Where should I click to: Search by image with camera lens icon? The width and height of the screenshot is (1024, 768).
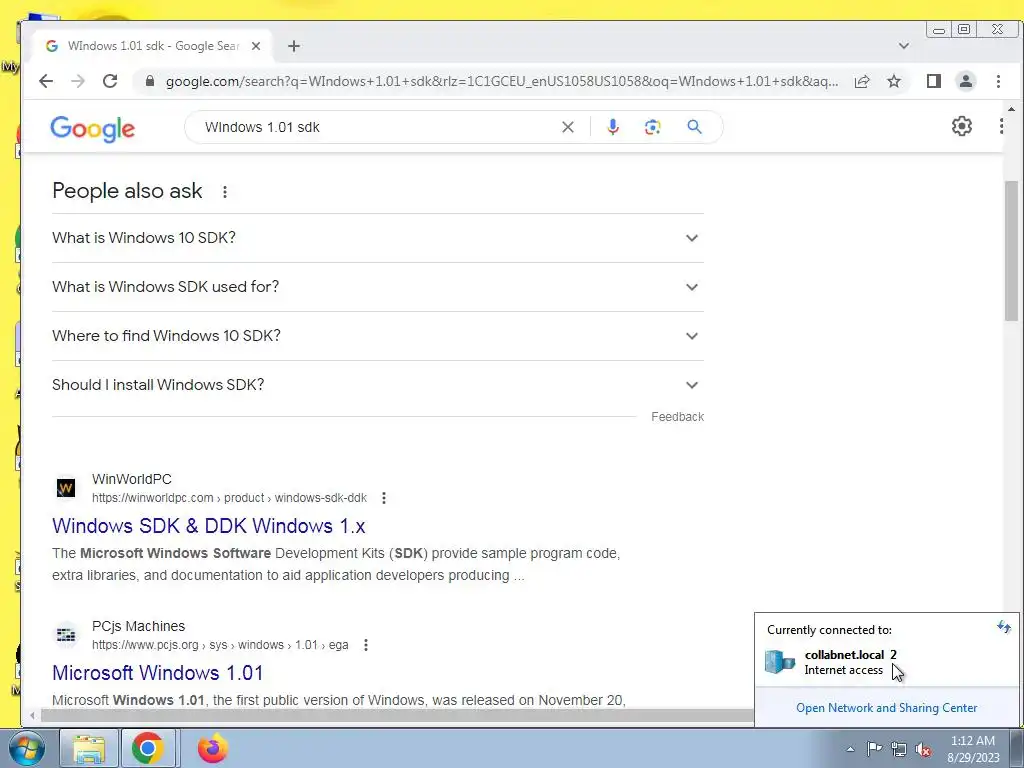click(x=652, y=127)
